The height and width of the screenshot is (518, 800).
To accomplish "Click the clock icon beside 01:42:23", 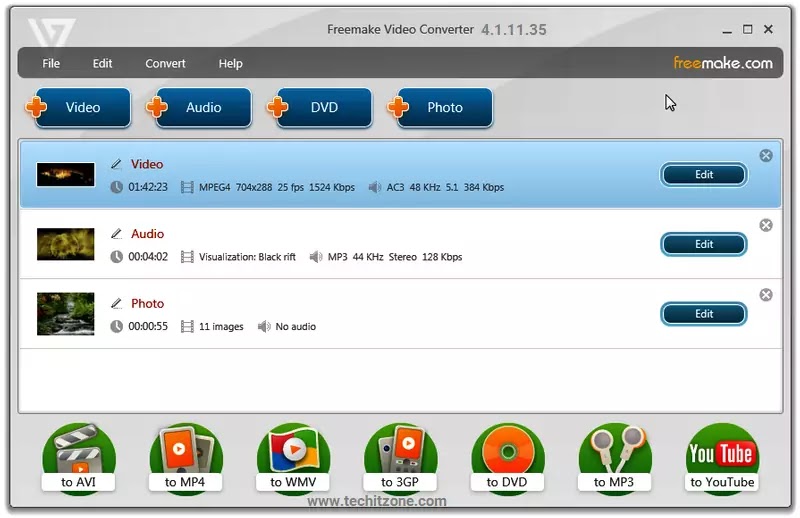I will coord(117,187).
